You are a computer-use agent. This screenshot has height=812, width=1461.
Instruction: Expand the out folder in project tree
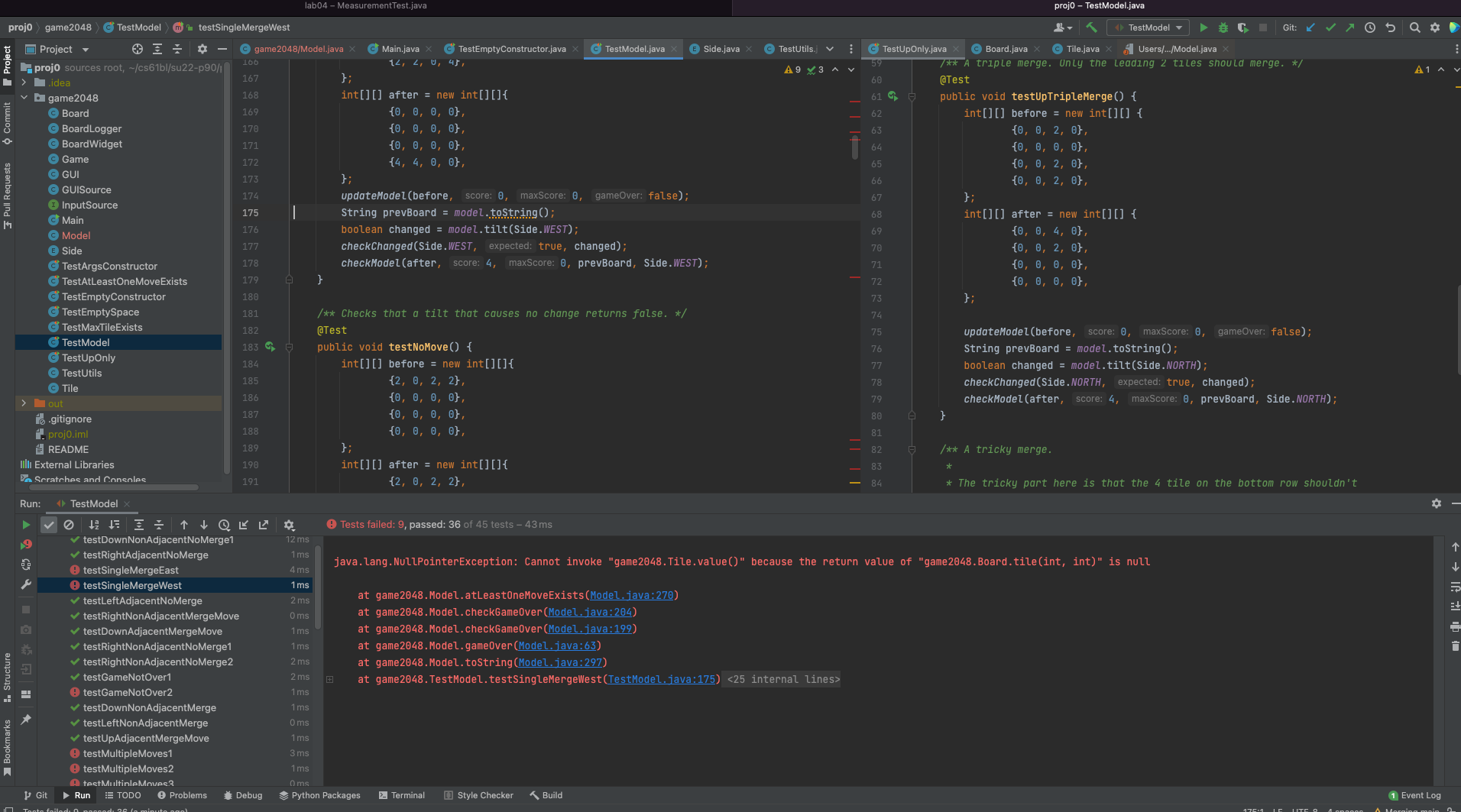tap(24, 403)
